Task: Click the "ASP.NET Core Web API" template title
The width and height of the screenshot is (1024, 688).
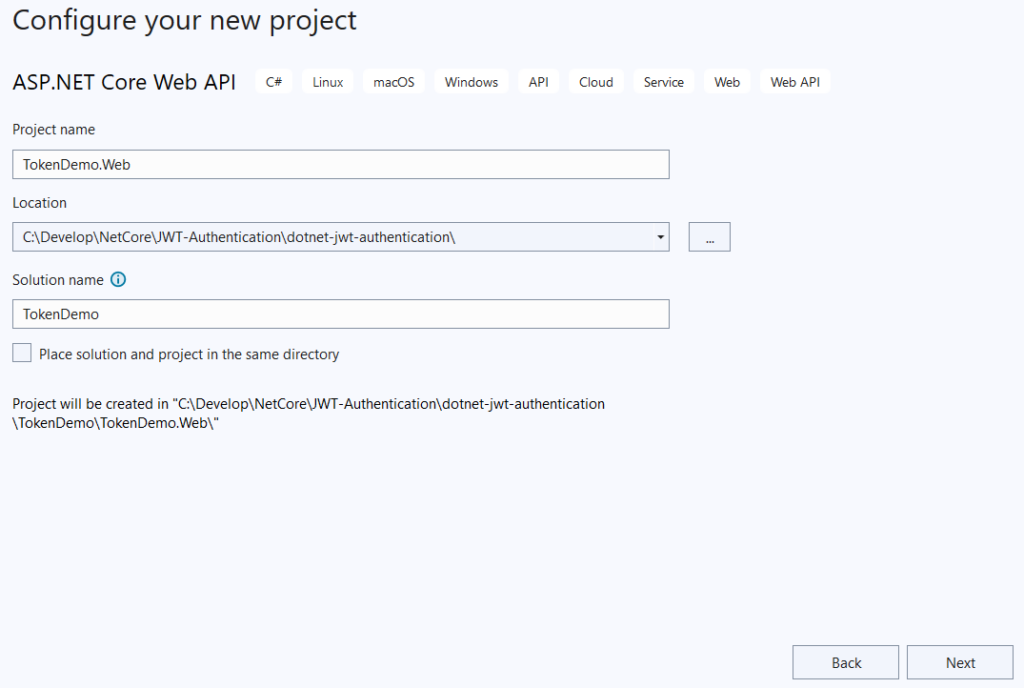Action: coord(124,82)
